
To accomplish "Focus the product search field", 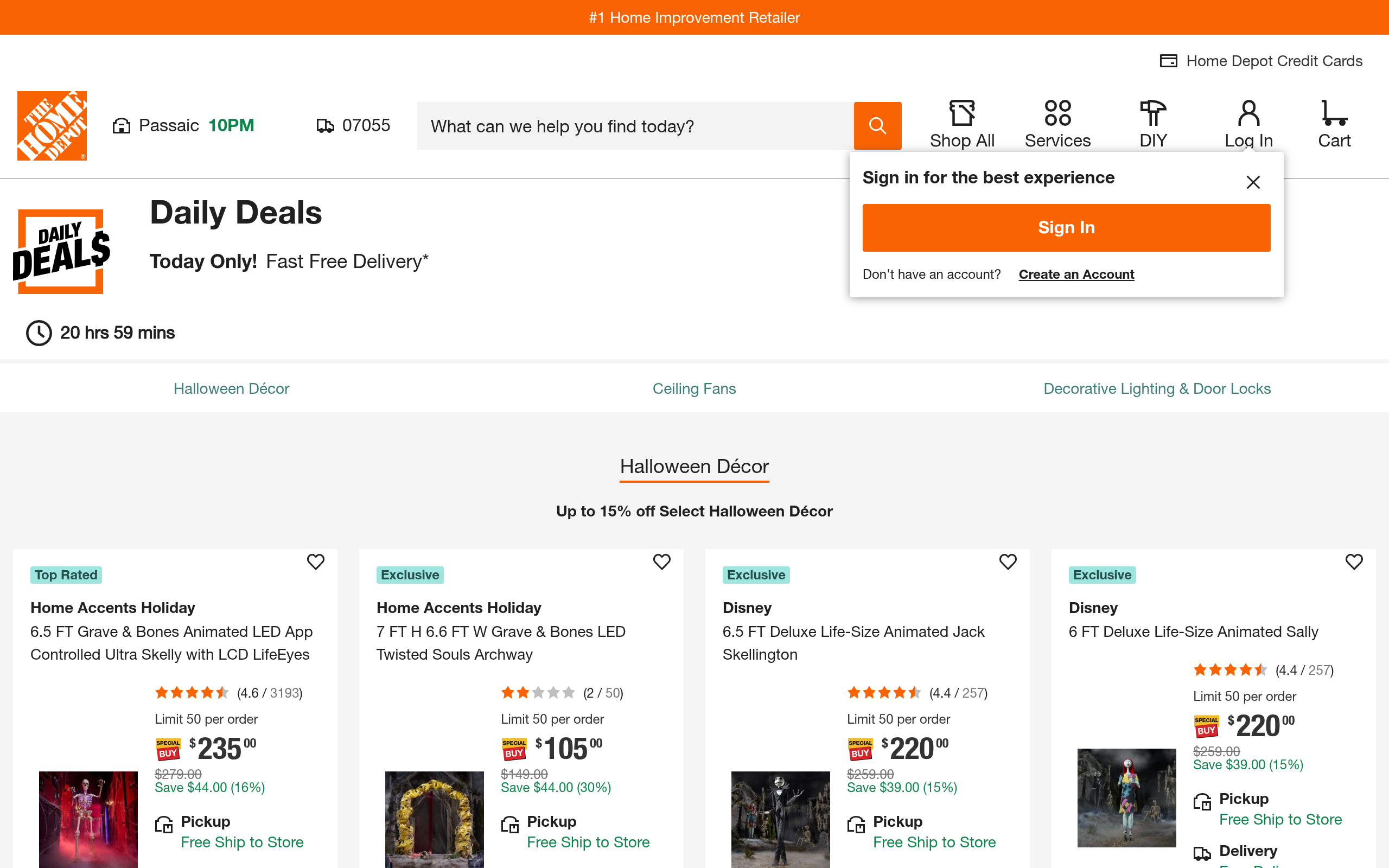I will click(x=635, y=126).
